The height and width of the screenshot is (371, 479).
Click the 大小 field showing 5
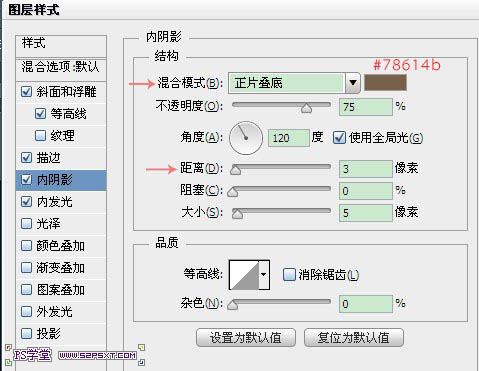point(366,213)
